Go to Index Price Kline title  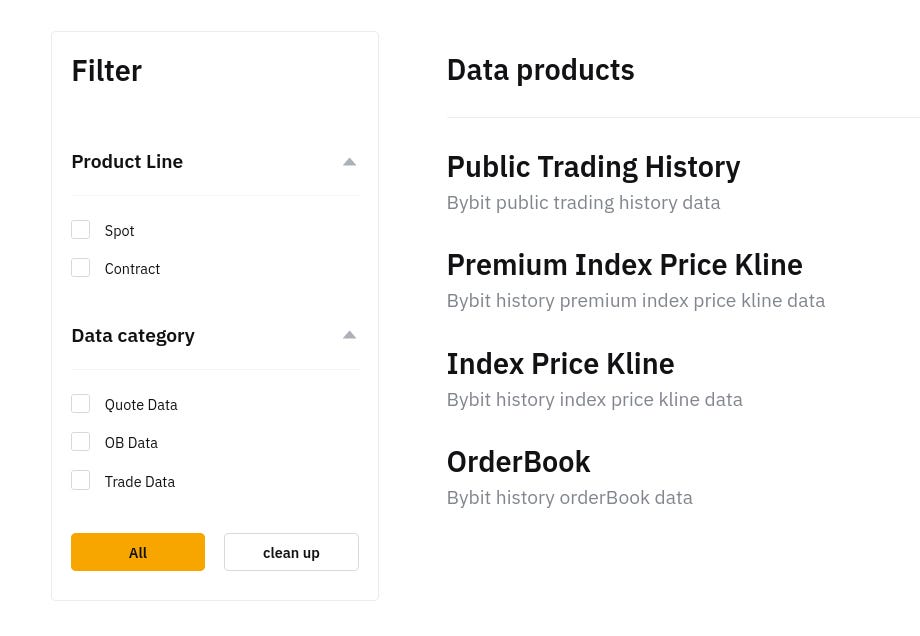coord(560,363)
